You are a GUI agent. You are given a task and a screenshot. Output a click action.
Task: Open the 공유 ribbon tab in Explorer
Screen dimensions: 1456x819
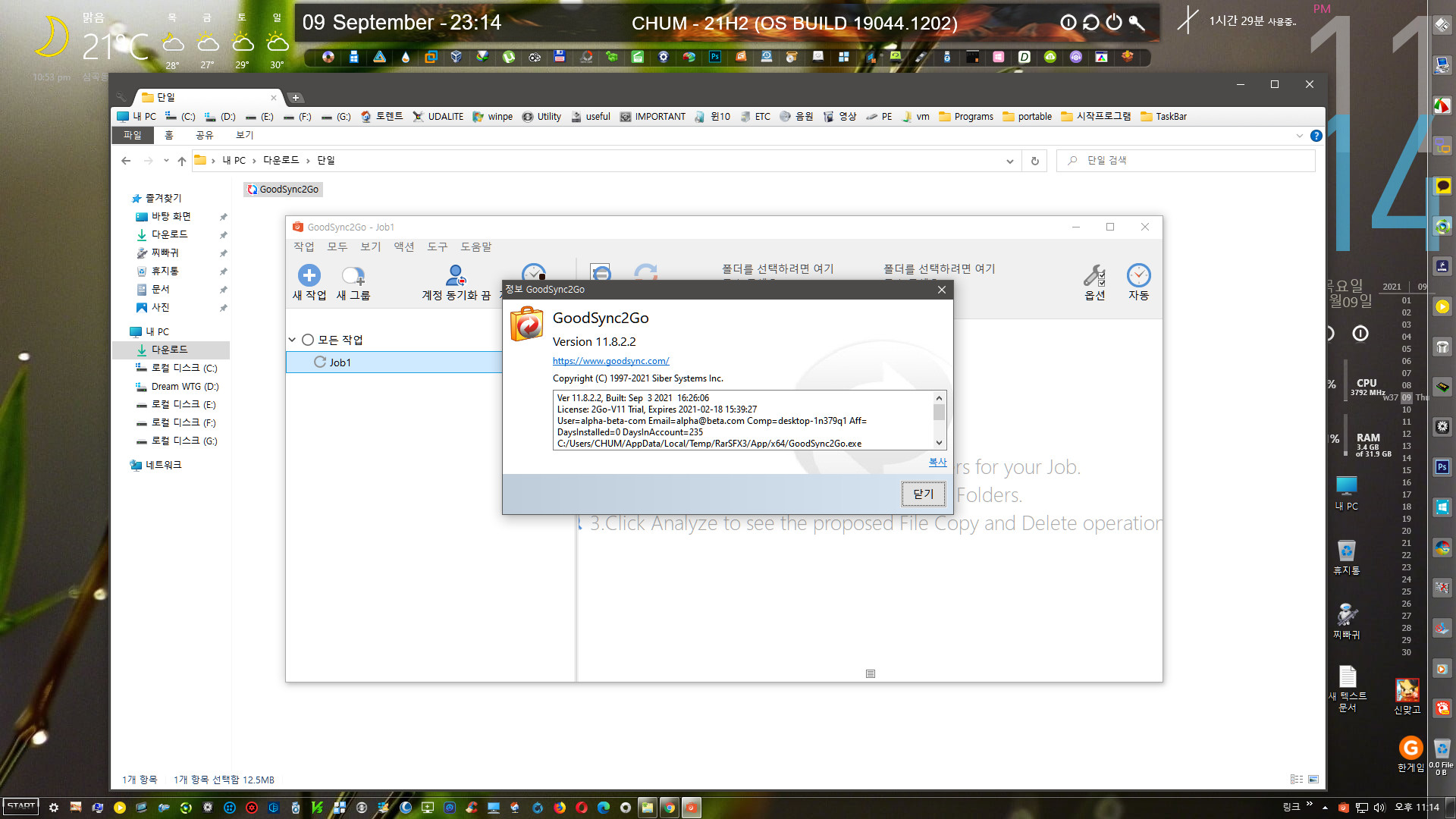(204, 135)
